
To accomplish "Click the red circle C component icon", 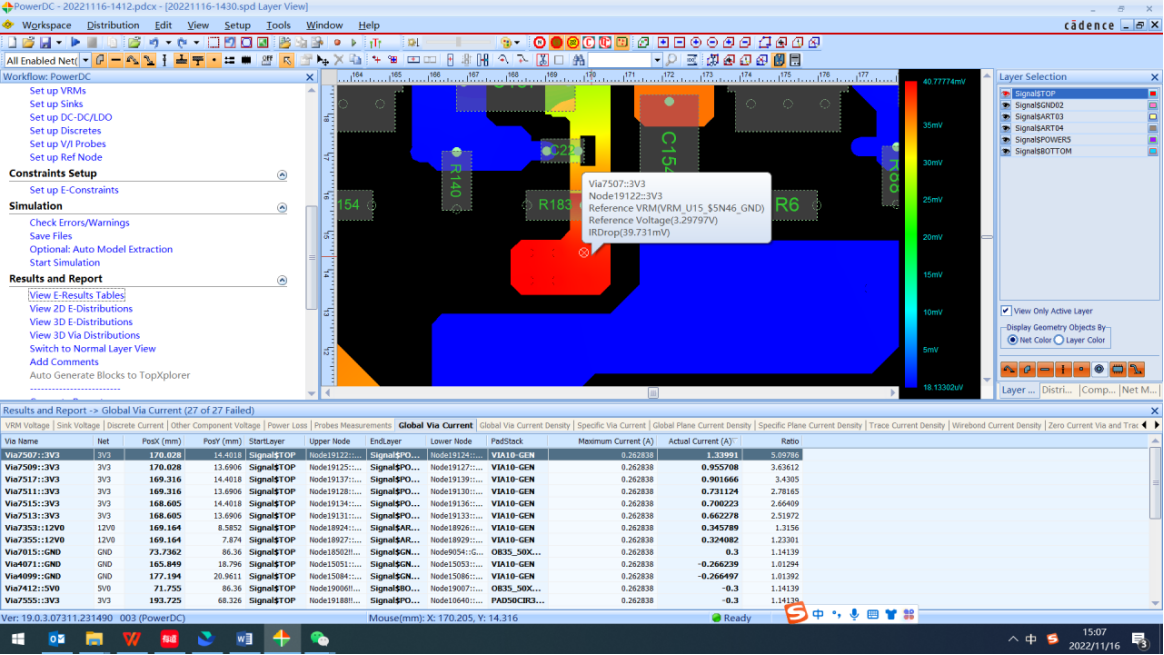I will 589,42.
